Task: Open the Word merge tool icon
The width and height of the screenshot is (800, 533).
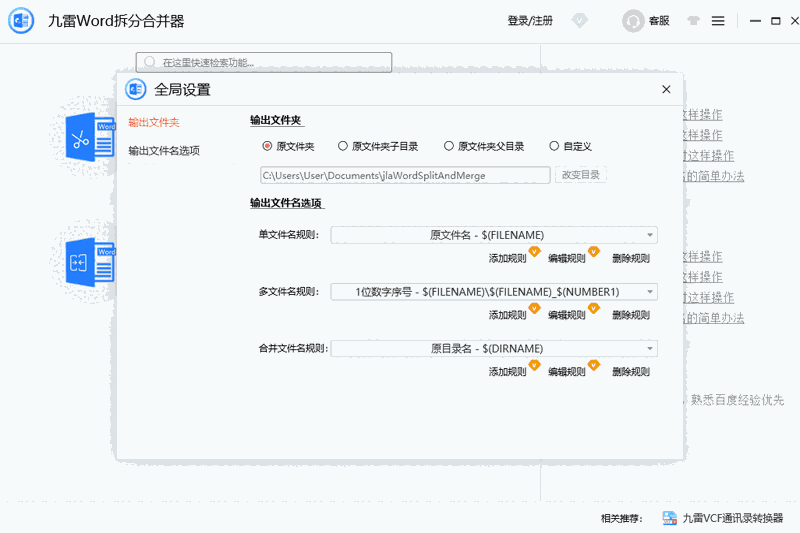Action: [x=90, y=262]
